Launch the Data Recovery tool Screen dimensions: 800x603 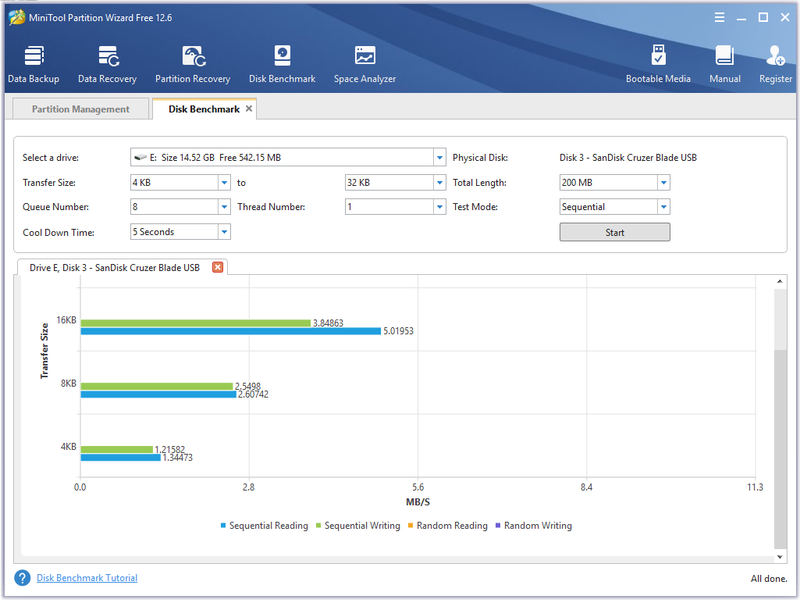(107, 64)
